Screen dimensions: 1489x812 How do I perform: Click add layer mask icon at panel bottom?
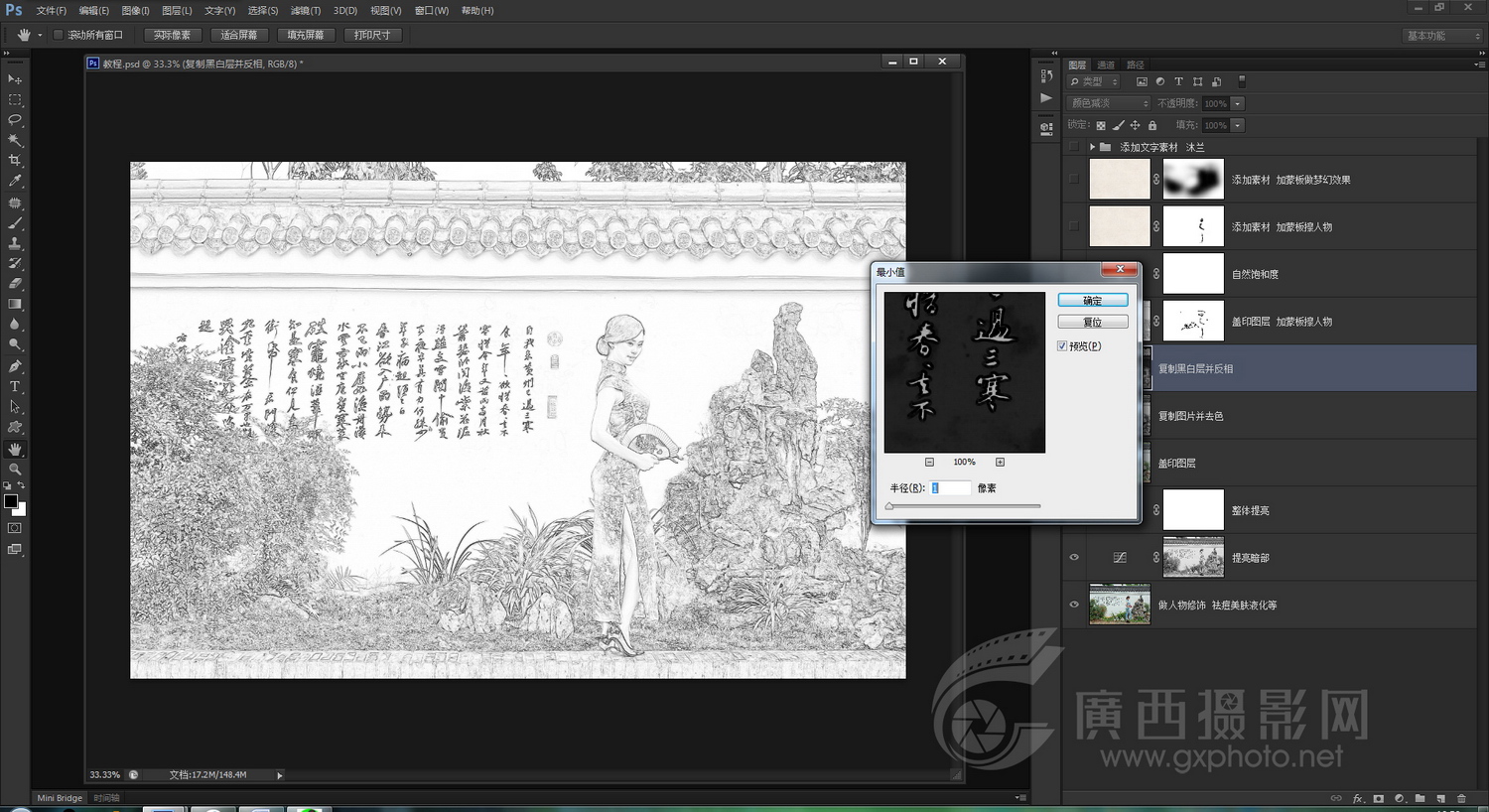[x=1379, y=798]
